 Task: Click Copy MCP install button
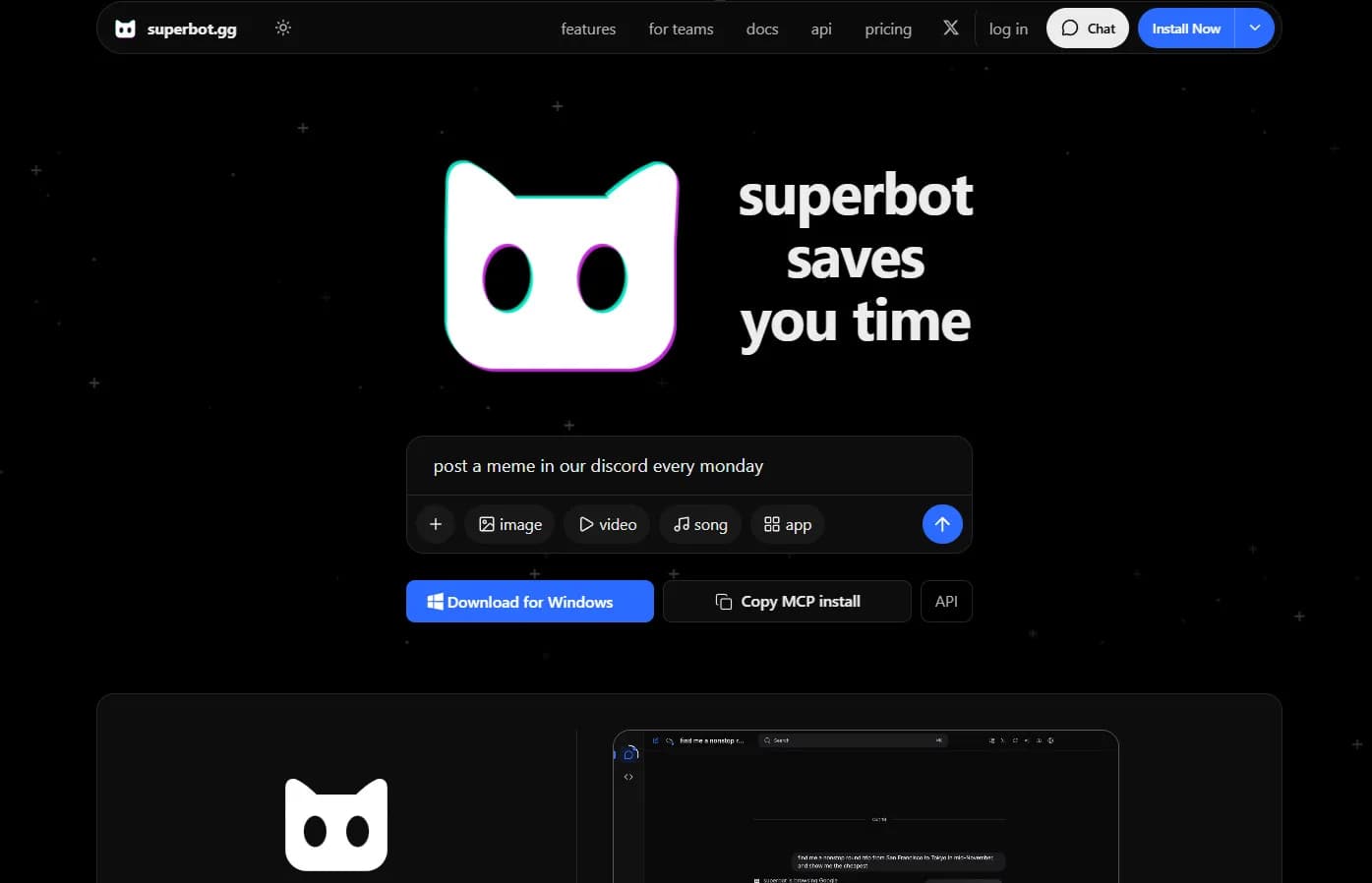coord(787,601)
